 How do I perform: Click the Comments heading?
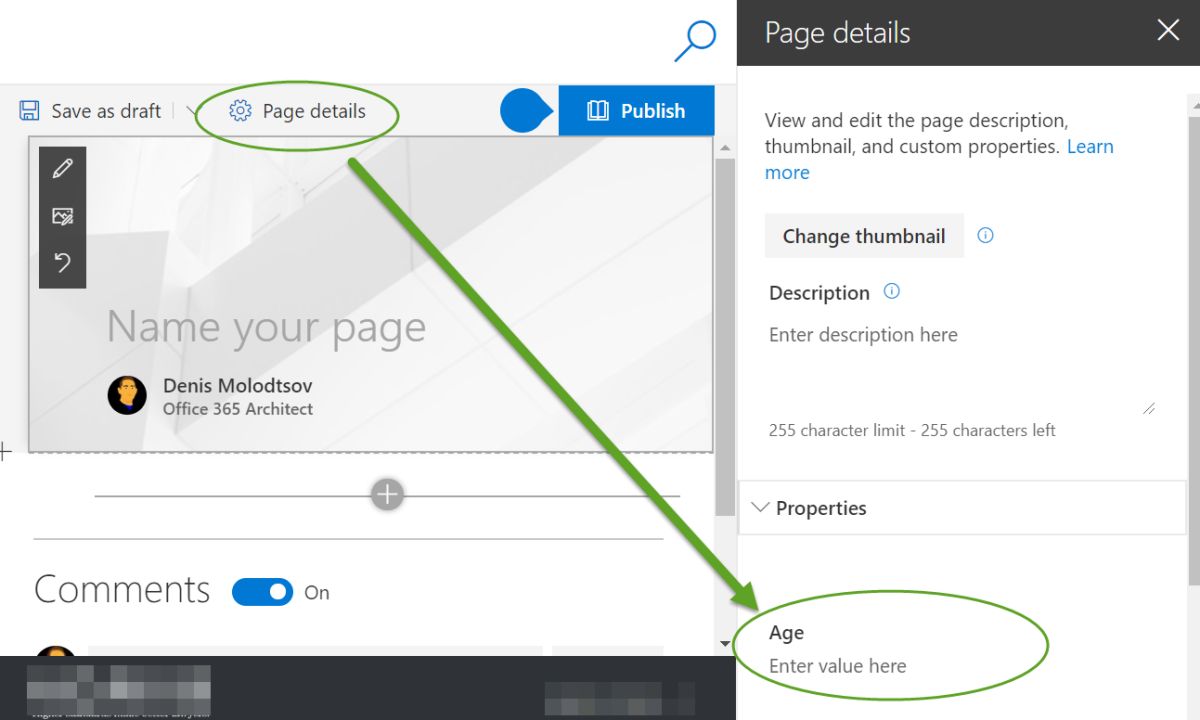pos(122,590)
